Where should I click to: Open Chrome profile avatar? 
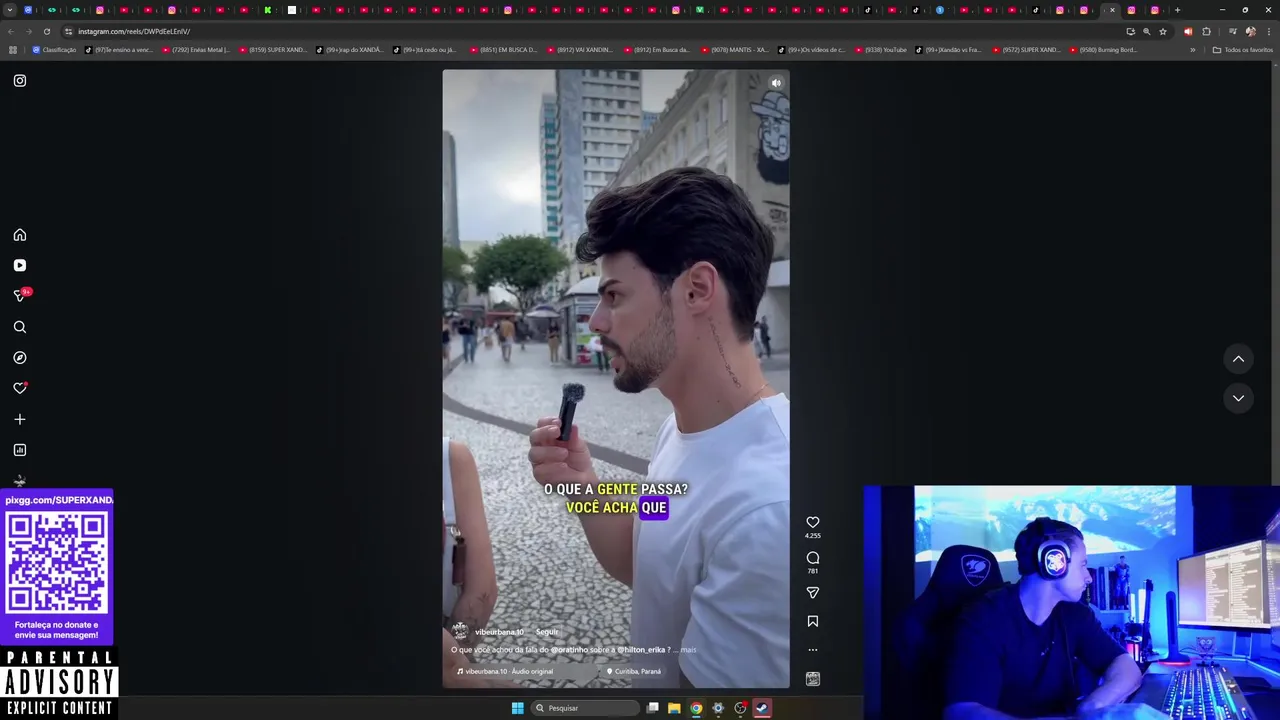tap(1250, 31)
